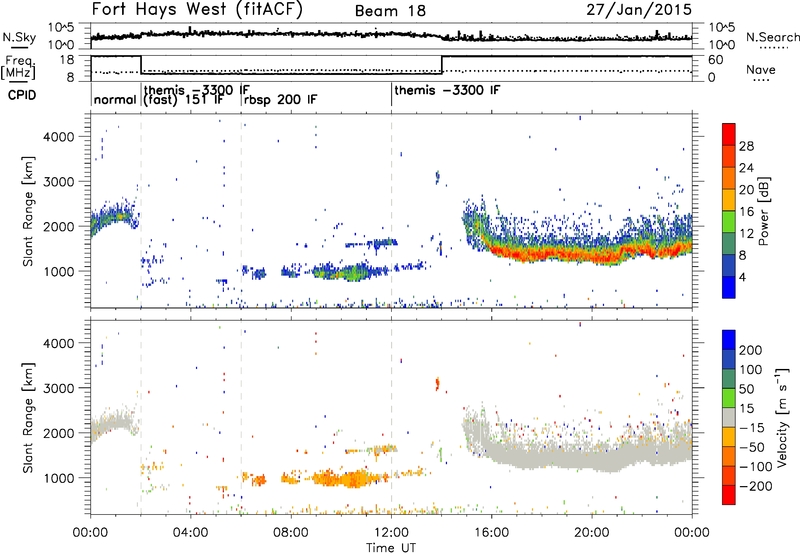Click the '4000' tick on the power panel
The image size is (800, 554).
59,137
